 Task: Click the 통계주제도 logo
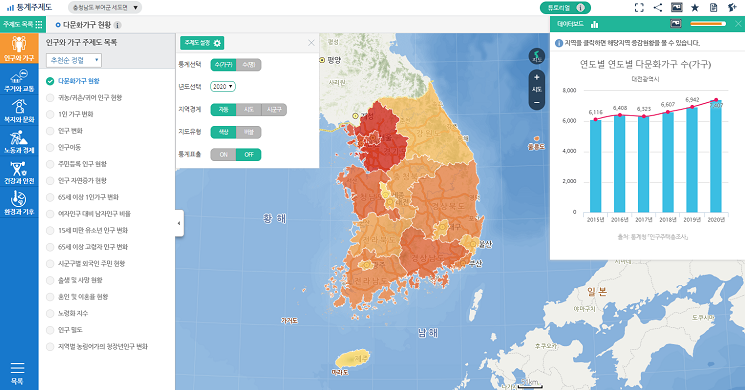click(x=29, y=8)
